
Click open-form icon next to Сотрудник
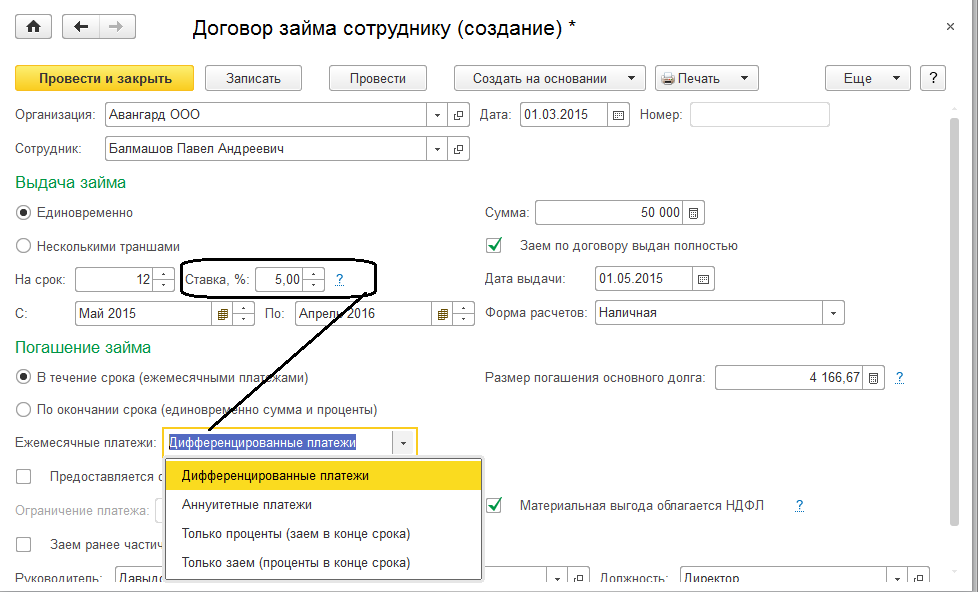click(460, 149)
